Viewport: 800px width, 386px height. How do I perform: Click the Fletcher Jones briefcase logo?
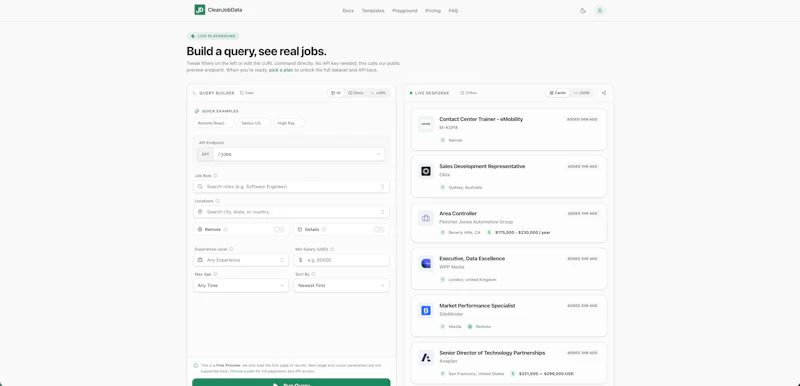click(426, 219)
